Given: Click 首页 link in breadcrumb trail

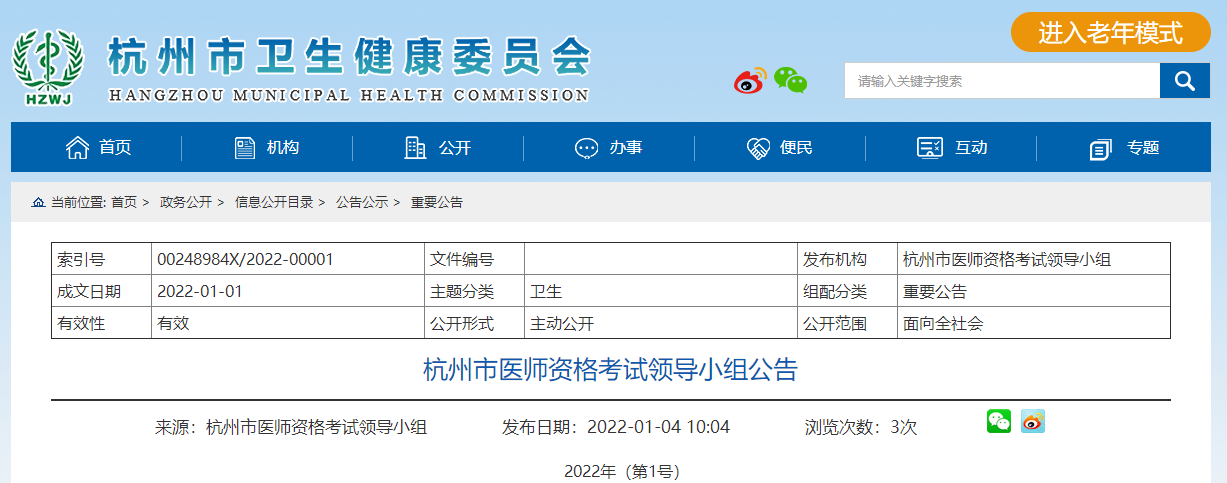Looking at the screenshot, I should coord(123,202).
